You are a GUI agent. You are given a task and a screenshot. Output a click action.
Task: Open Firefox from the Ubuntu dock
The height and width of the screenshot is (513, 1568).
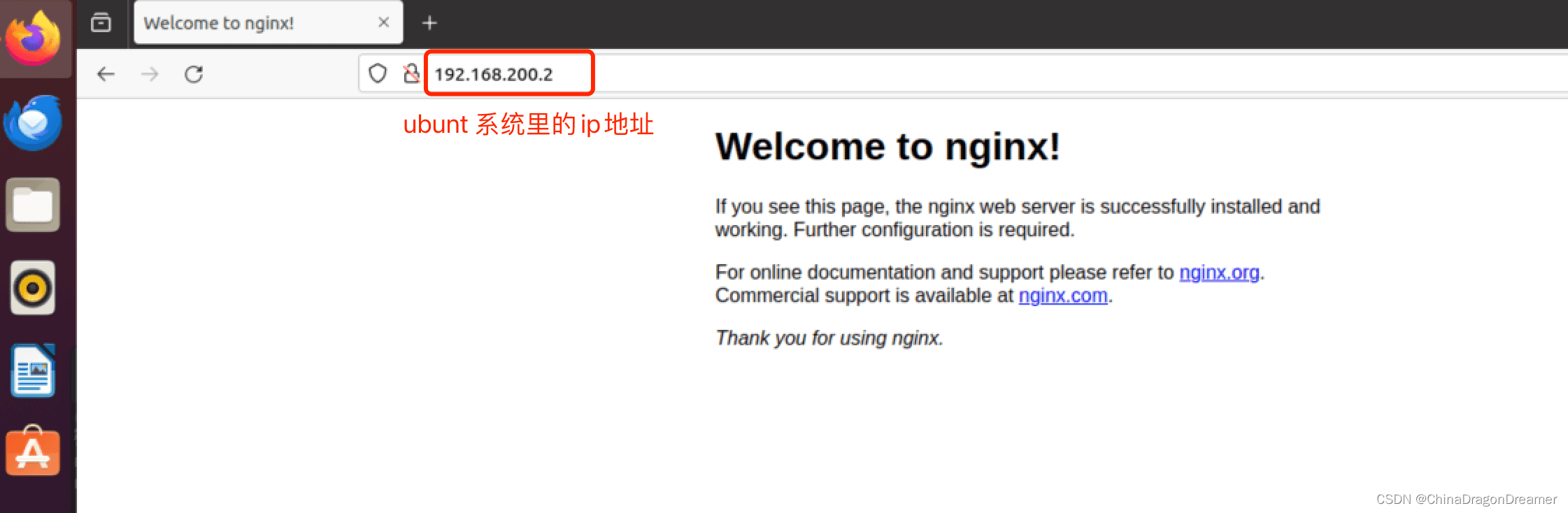34,38
